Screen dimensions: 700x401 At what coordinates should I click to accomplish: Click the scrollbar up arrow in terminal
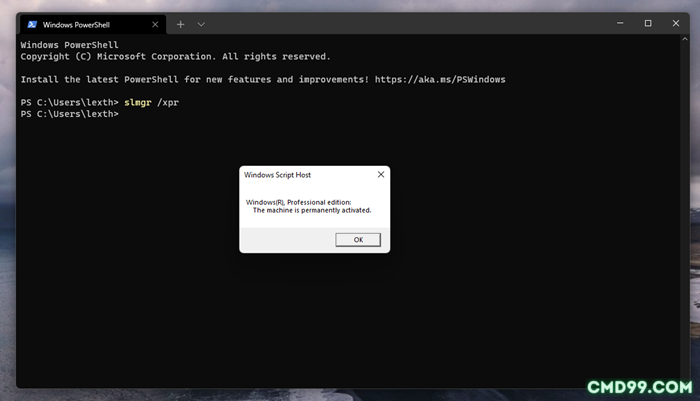pos(685,39)
